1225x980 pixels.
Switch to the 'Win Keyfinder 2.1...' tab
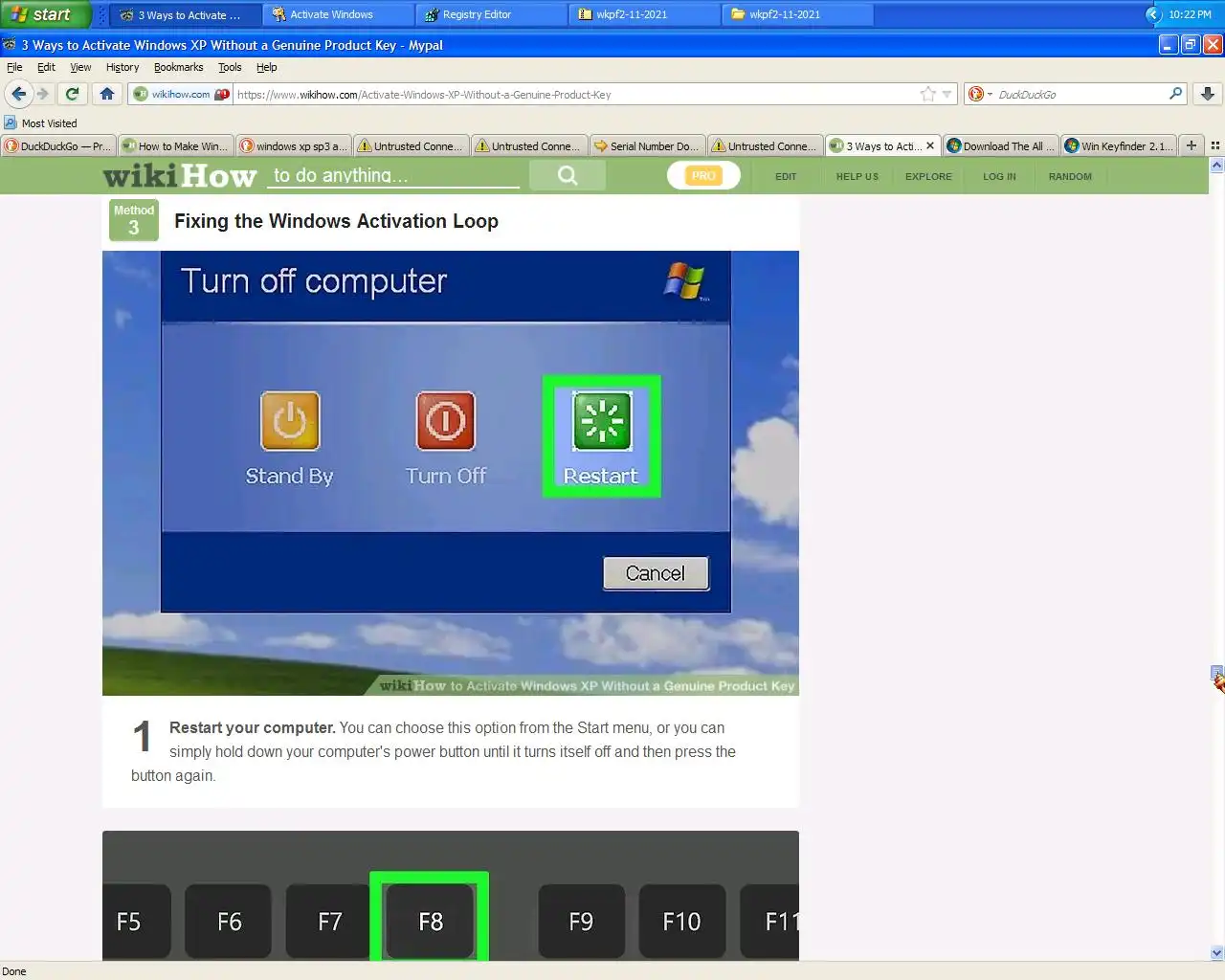1119,145
